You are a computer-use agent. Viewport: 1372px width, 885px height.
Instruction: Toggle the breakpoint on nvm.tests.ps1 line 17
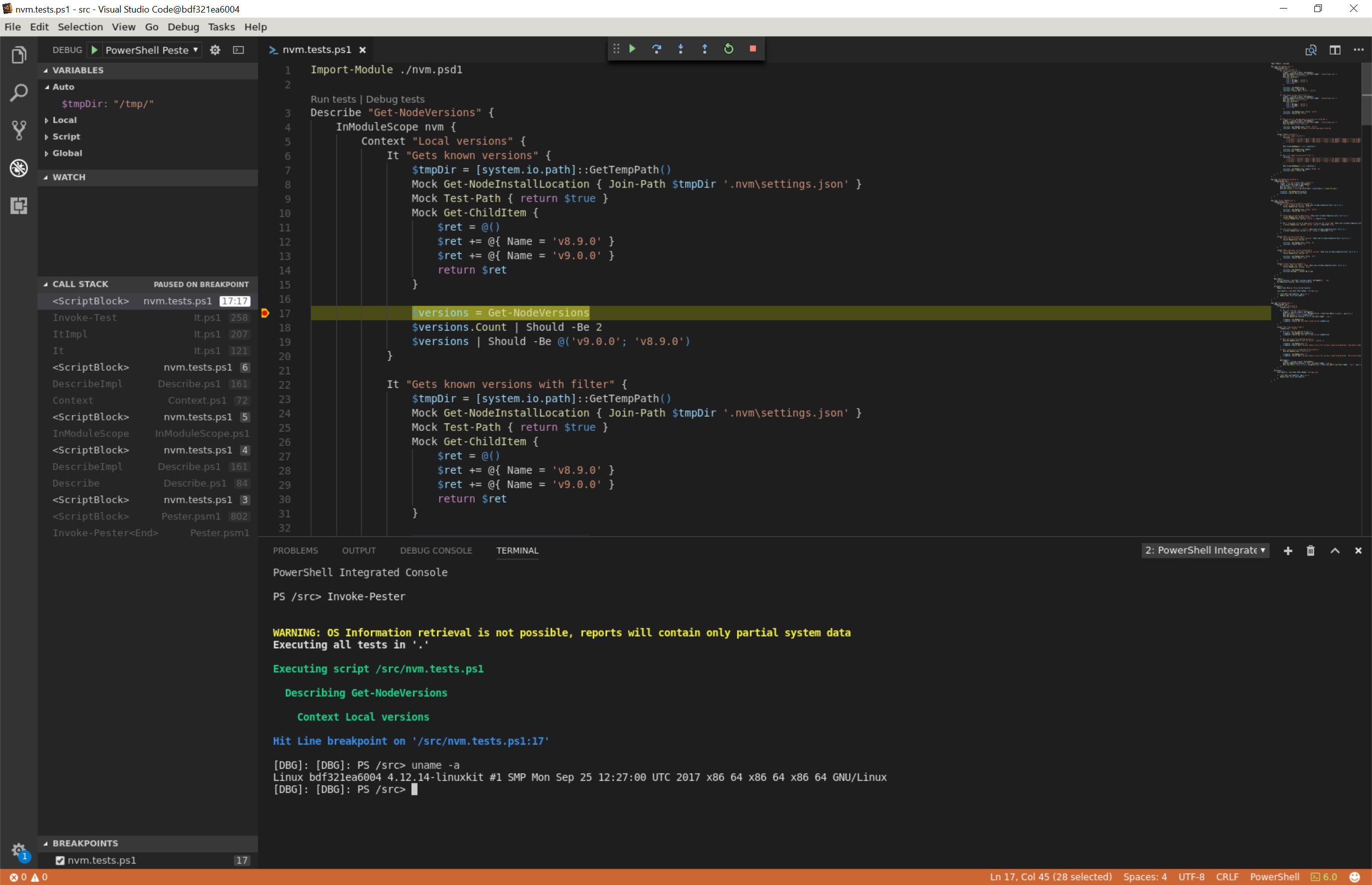[x=264, y=312]
